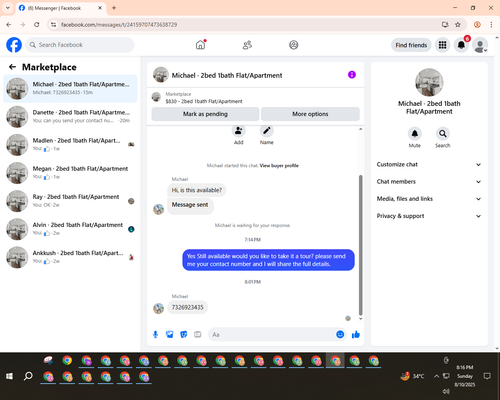This screenshot has height=400, width=500.
Task: Show hidden system tray icons
Action: 436,376
